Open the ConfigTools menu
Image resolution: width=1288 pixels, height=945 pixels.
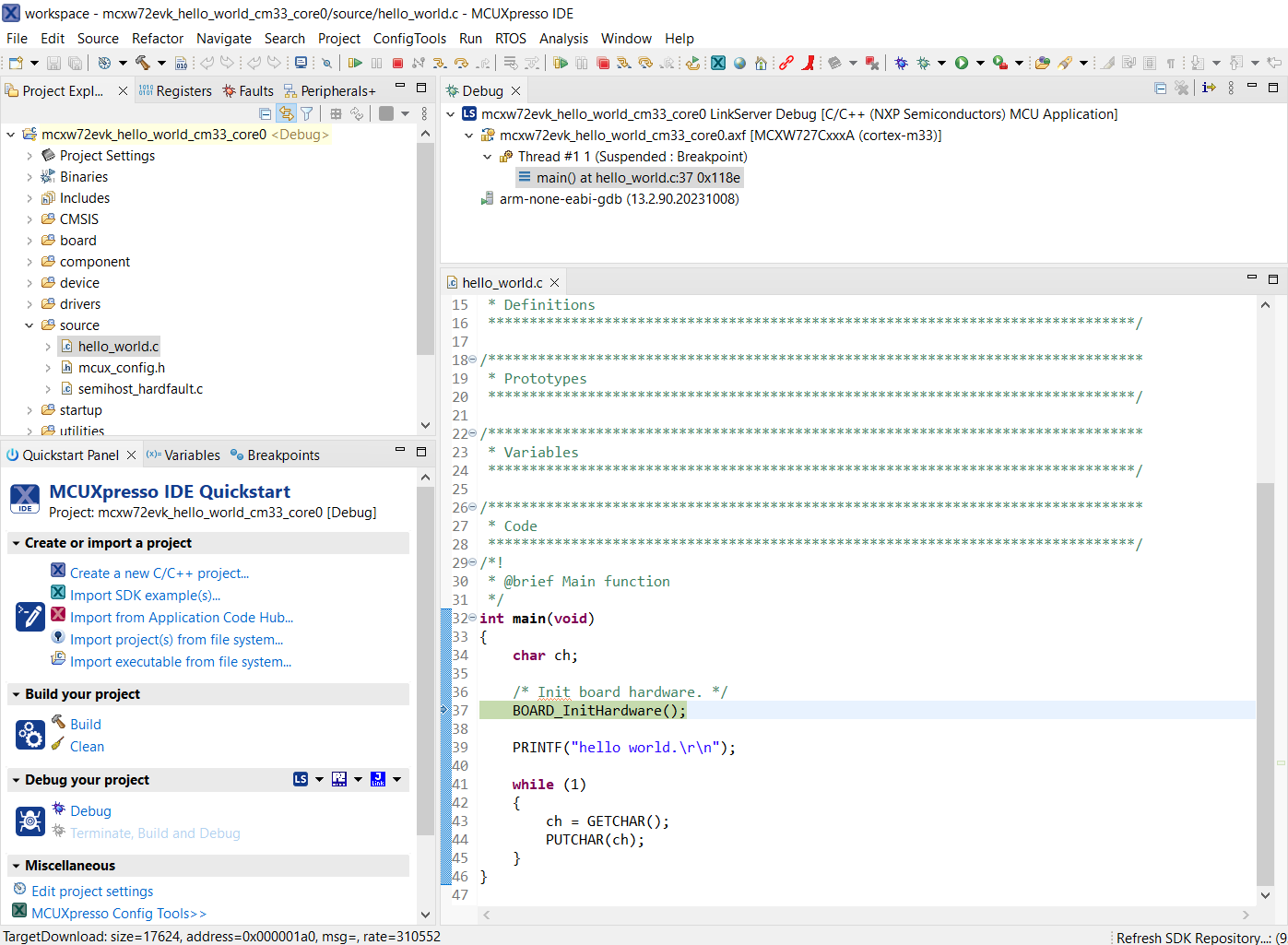point(408,39)
